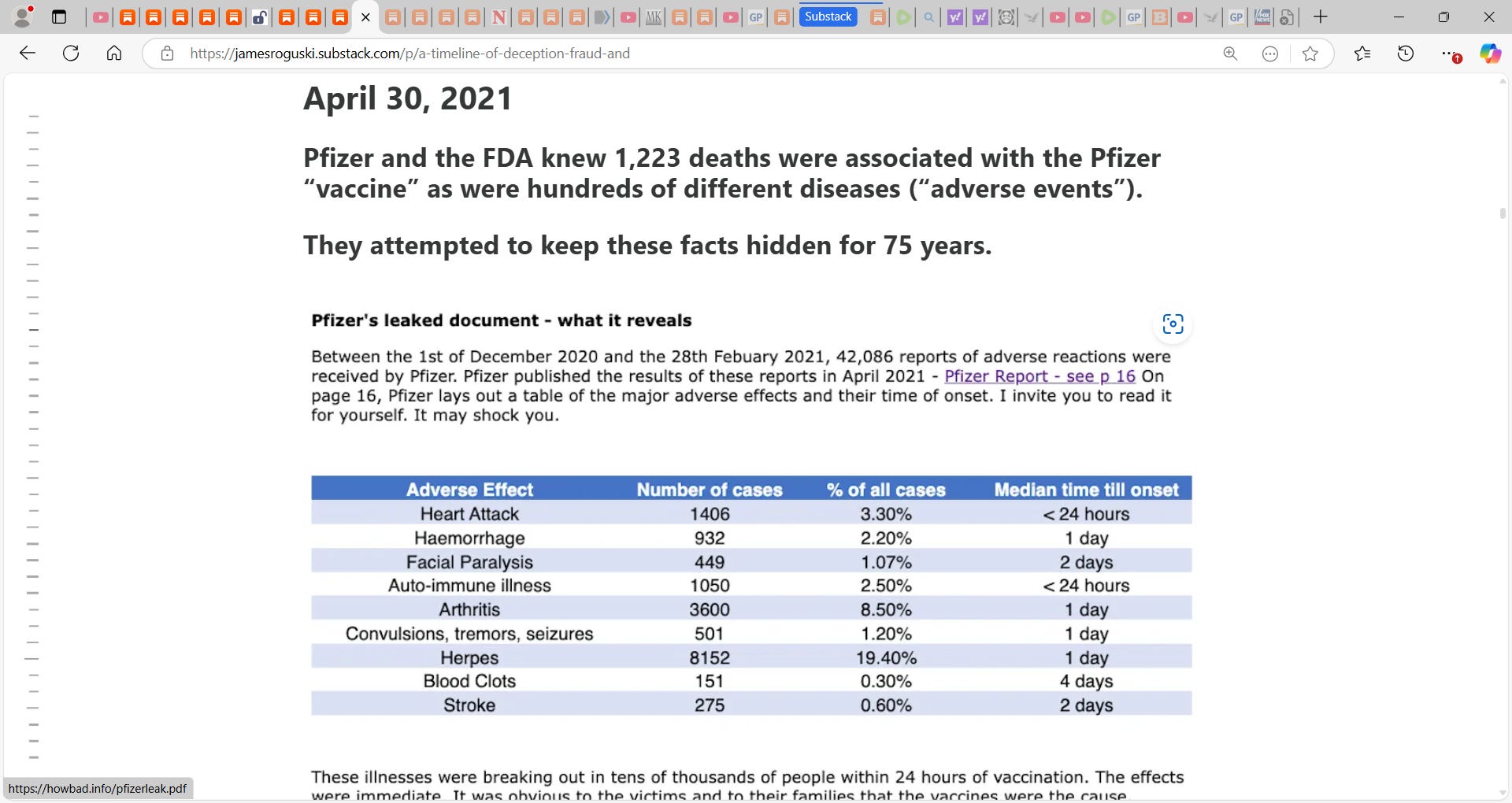Open the Pfizer Report - see p 16 link
The height and width of the screenshot is (803, 1512).
[1039, 376]
